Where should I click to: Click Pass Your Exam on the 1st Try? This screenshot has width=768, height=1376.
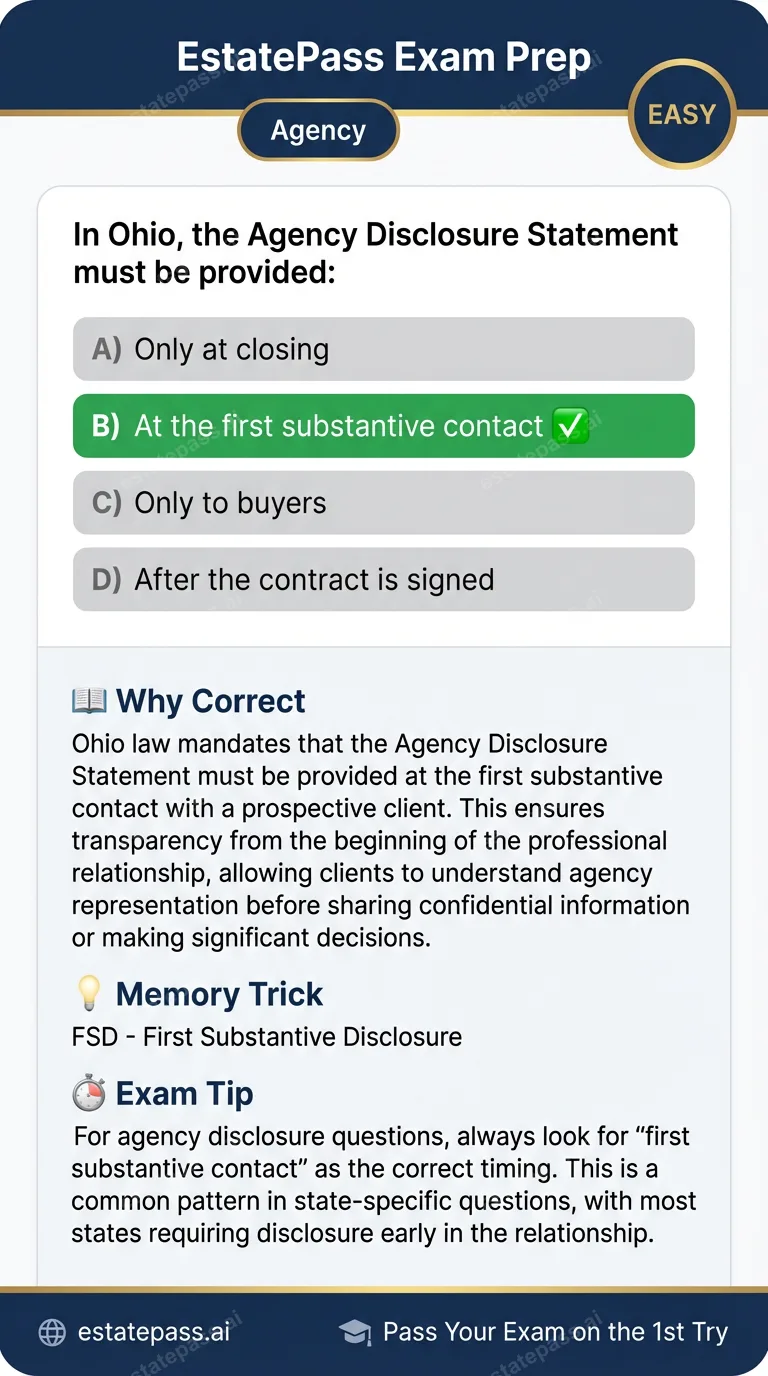557,1331
